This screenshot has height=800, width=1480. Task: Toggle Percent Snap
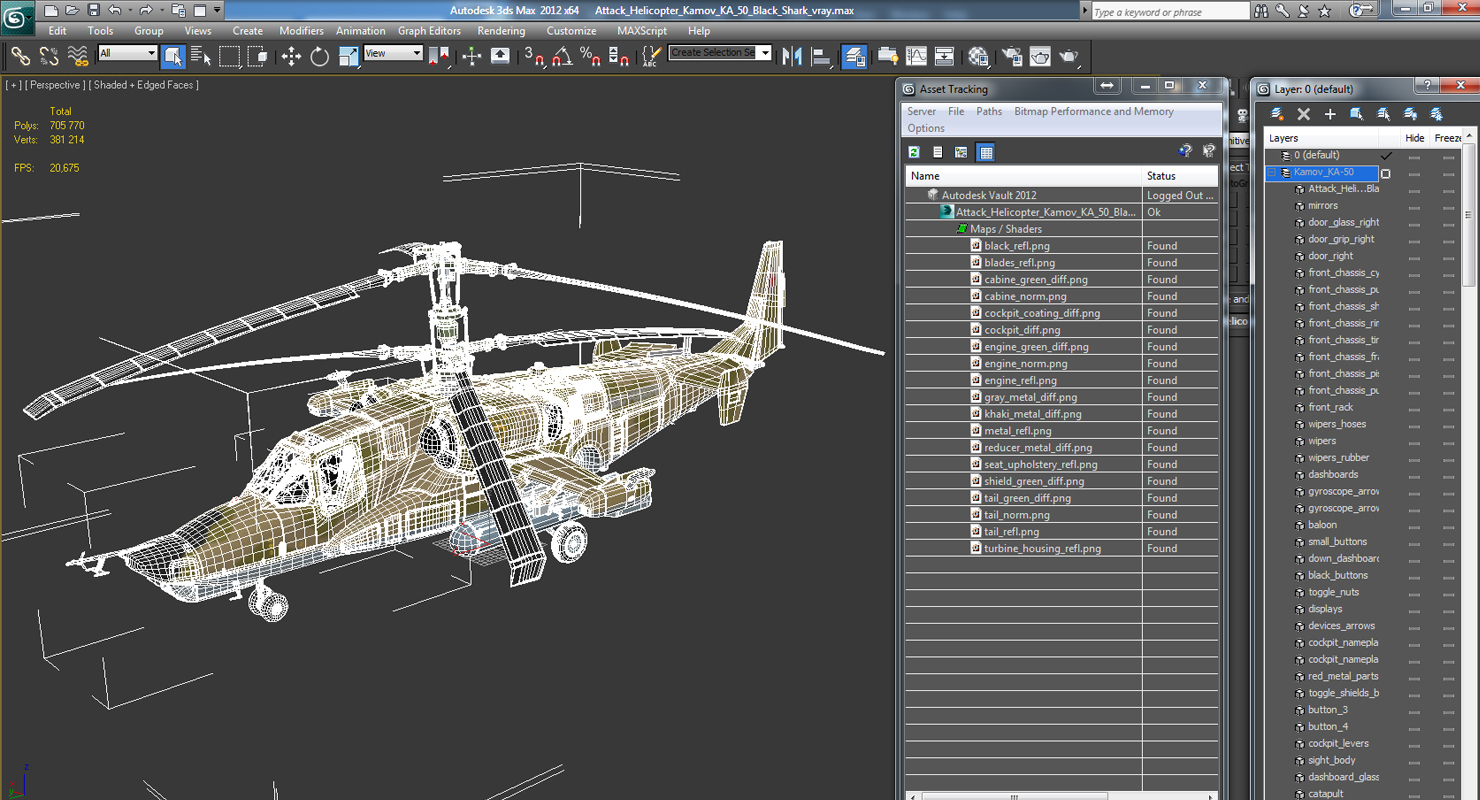click(590, 56)
